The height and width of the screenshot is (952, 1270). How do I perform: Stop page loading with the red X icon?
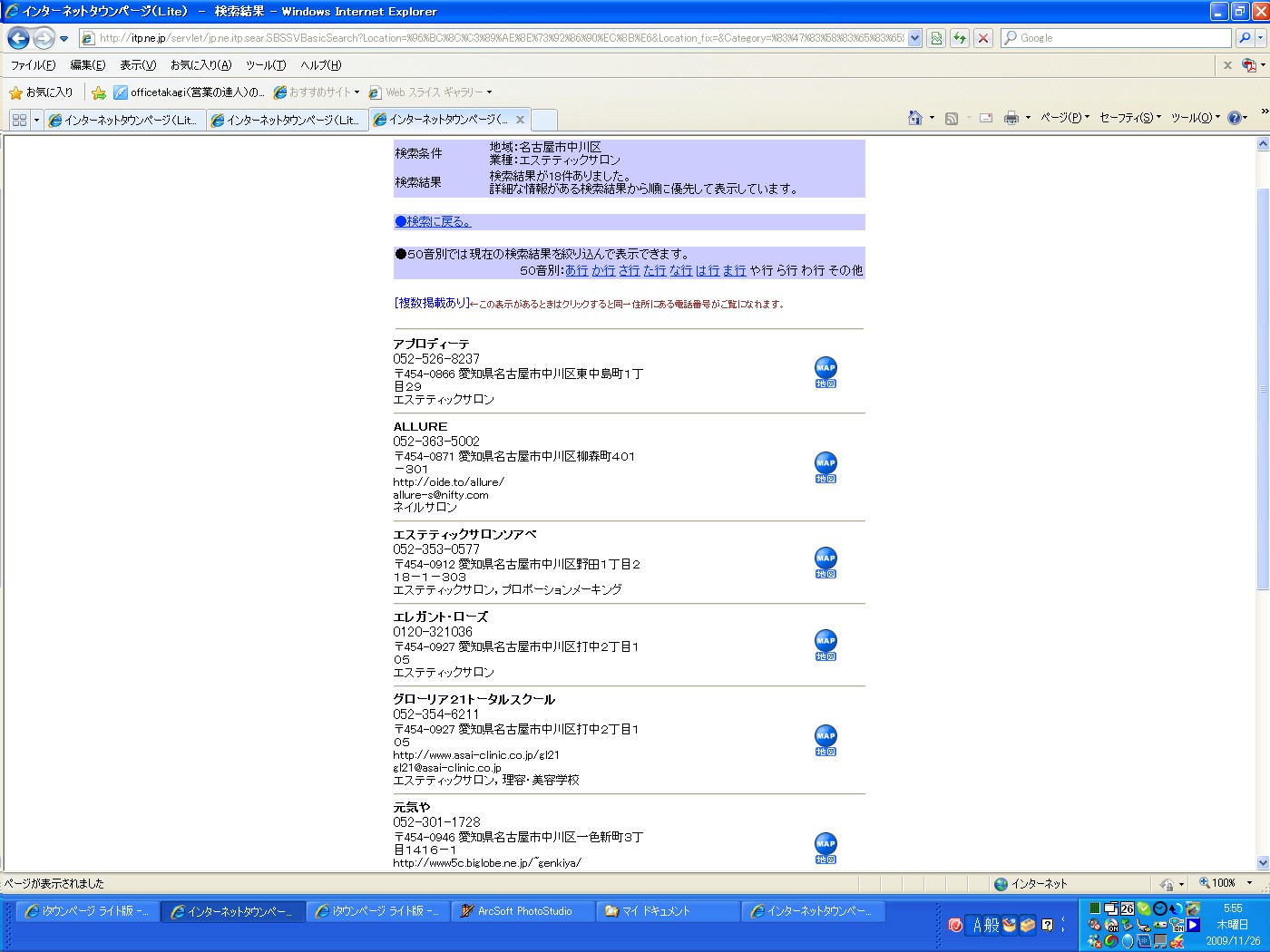(x=982, y=38)
